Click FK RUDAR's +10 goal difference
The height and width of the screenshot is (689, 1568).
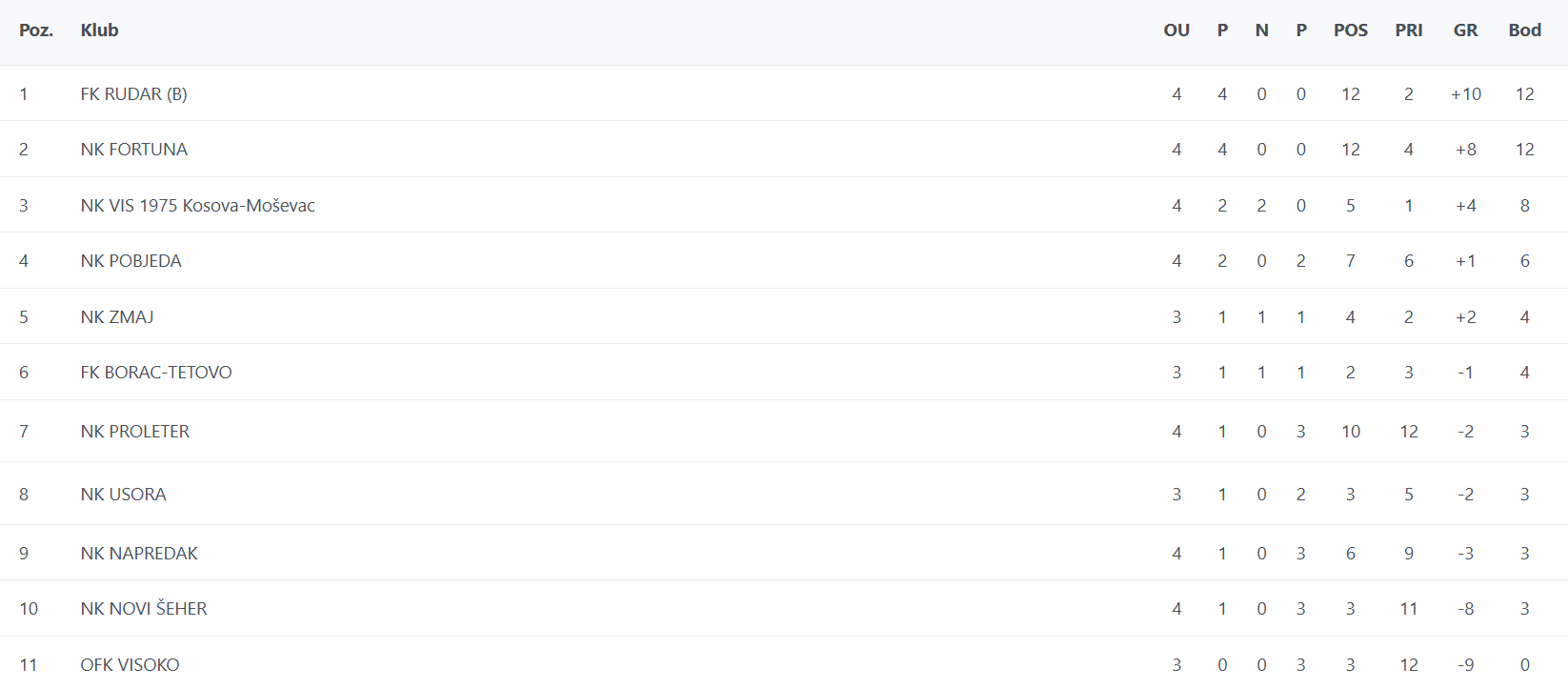(1465, 94)
